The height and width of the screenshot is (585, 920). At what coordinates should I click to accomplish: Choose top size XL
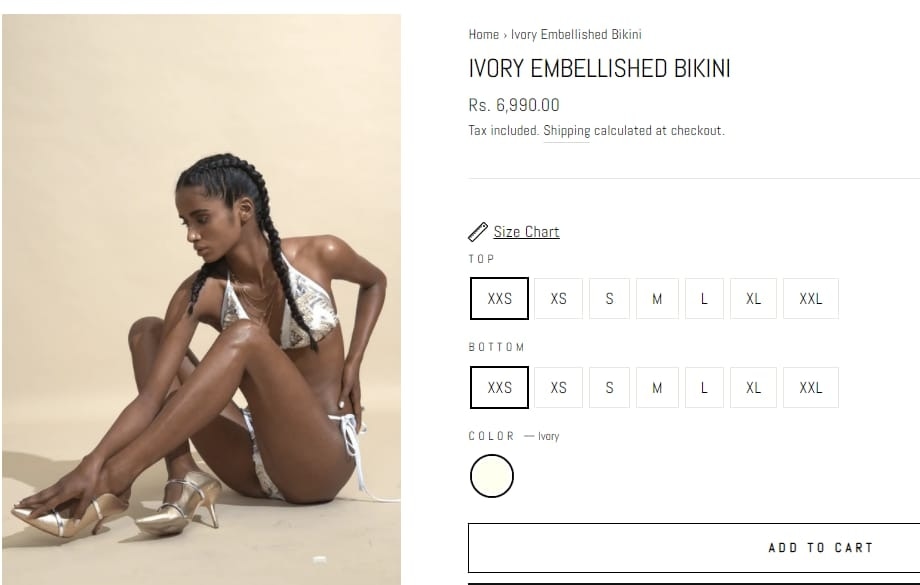753,299
